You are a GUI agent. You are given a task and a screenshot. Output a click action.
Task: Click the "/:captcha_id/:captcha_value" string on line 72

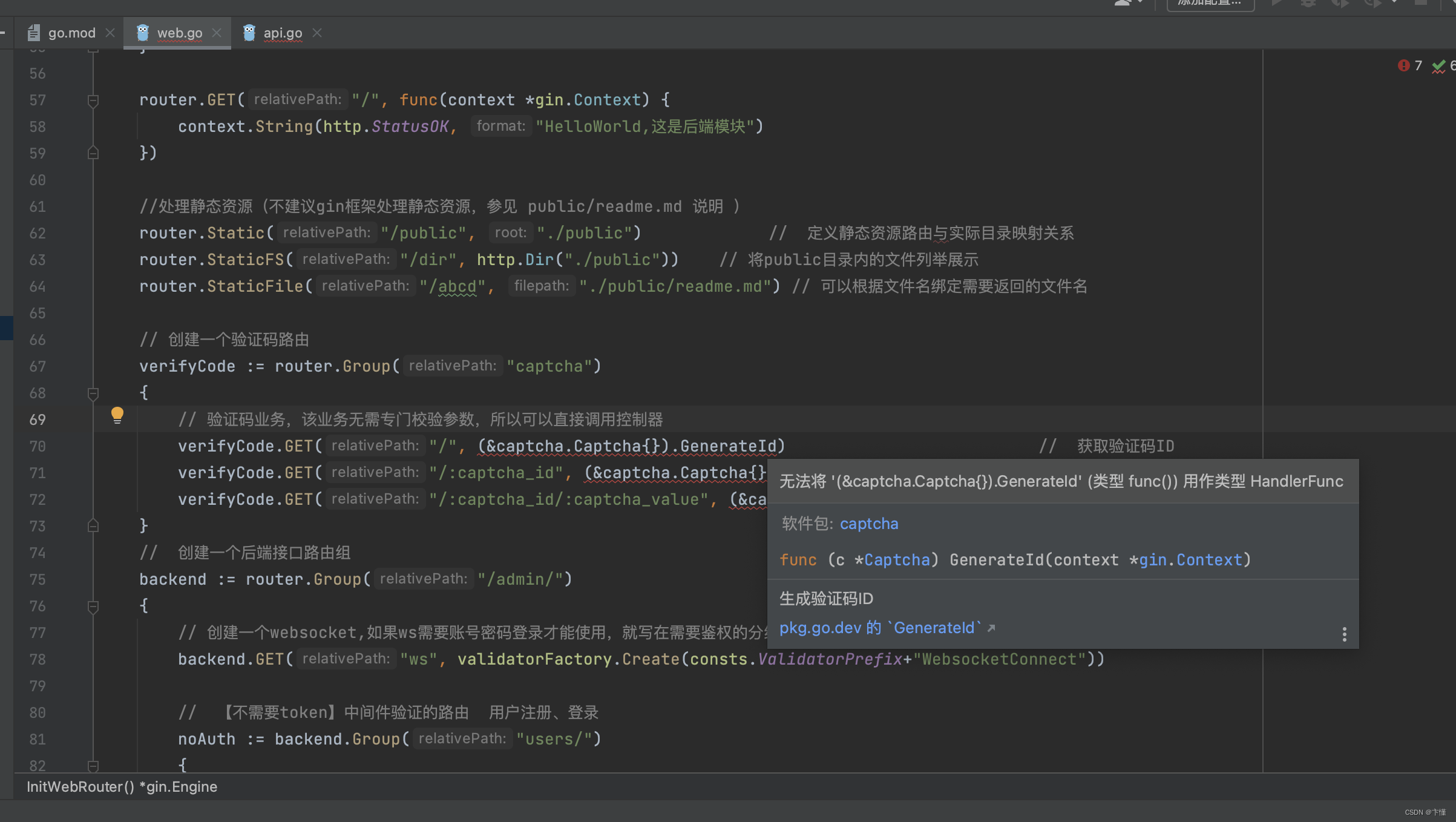click(x=569, y=499)
